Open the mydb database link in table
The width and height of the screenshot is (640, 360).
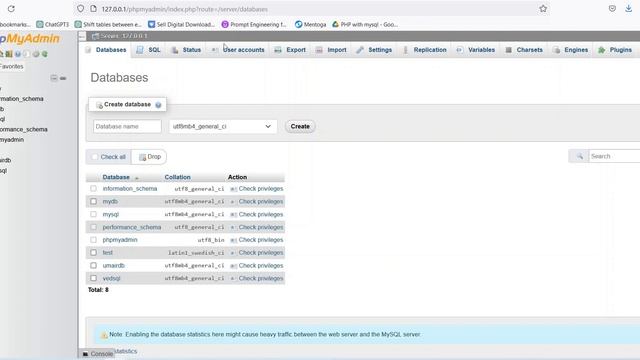110,202
